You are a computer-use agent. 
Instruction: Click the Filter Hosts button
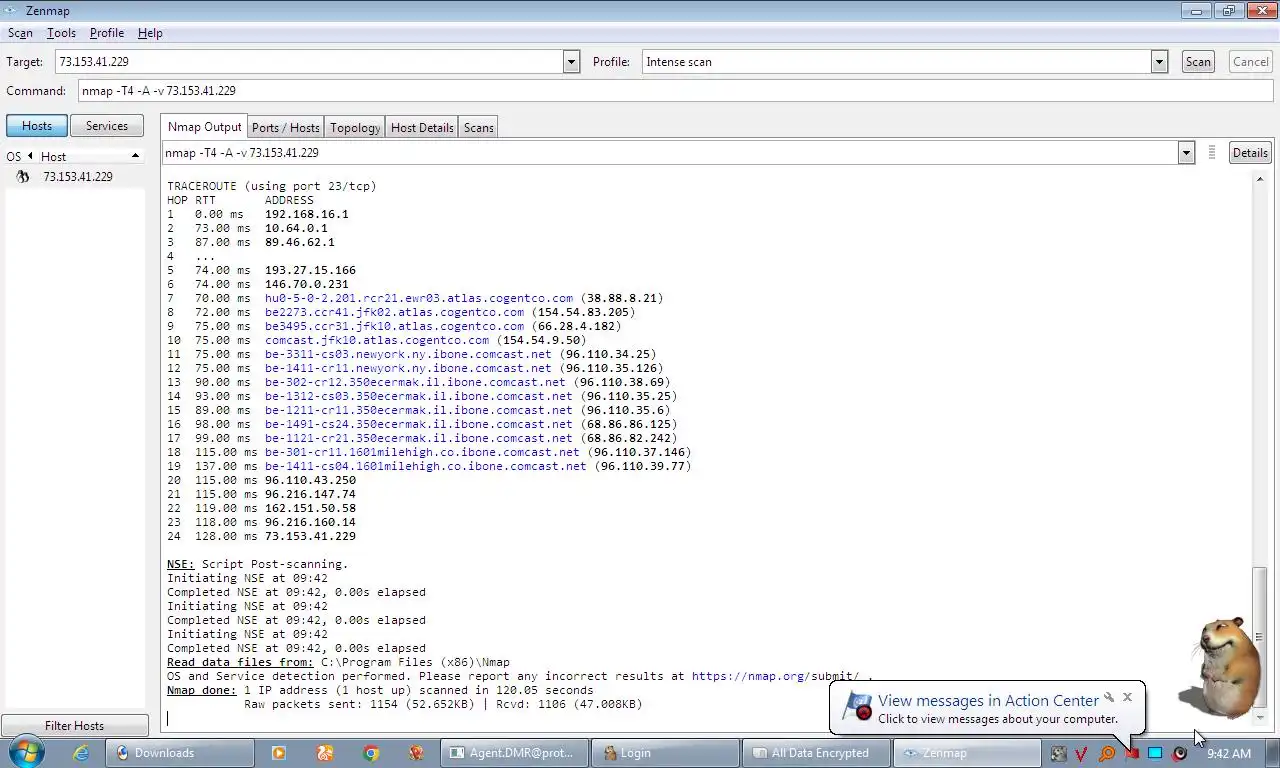74,726
